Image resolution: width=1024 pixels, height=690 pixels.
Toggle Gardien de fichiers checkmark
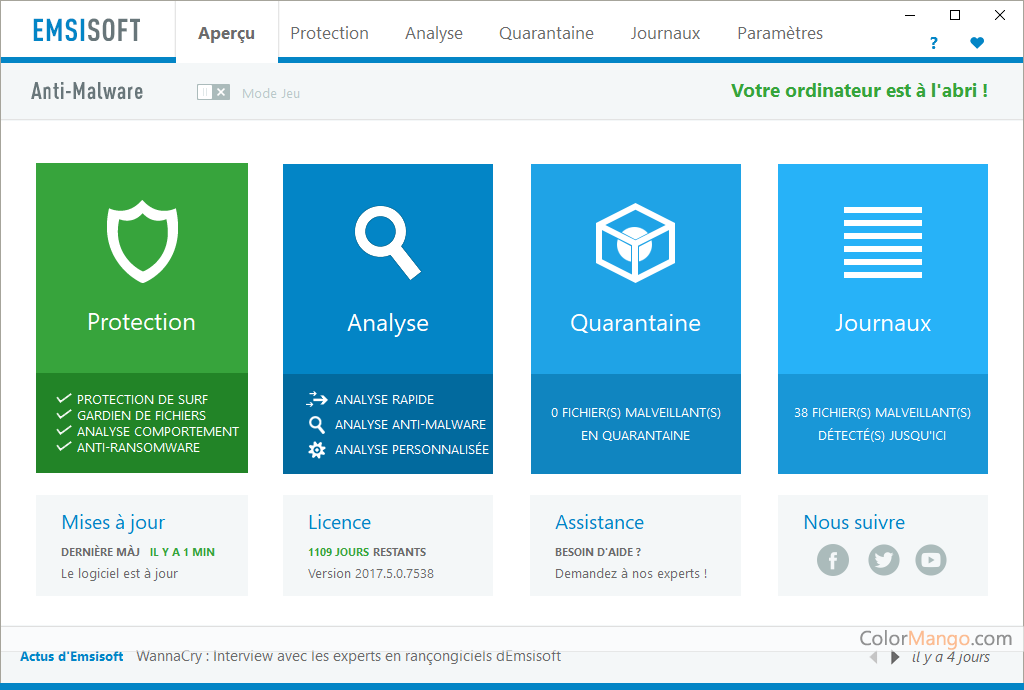click(63, 415)
